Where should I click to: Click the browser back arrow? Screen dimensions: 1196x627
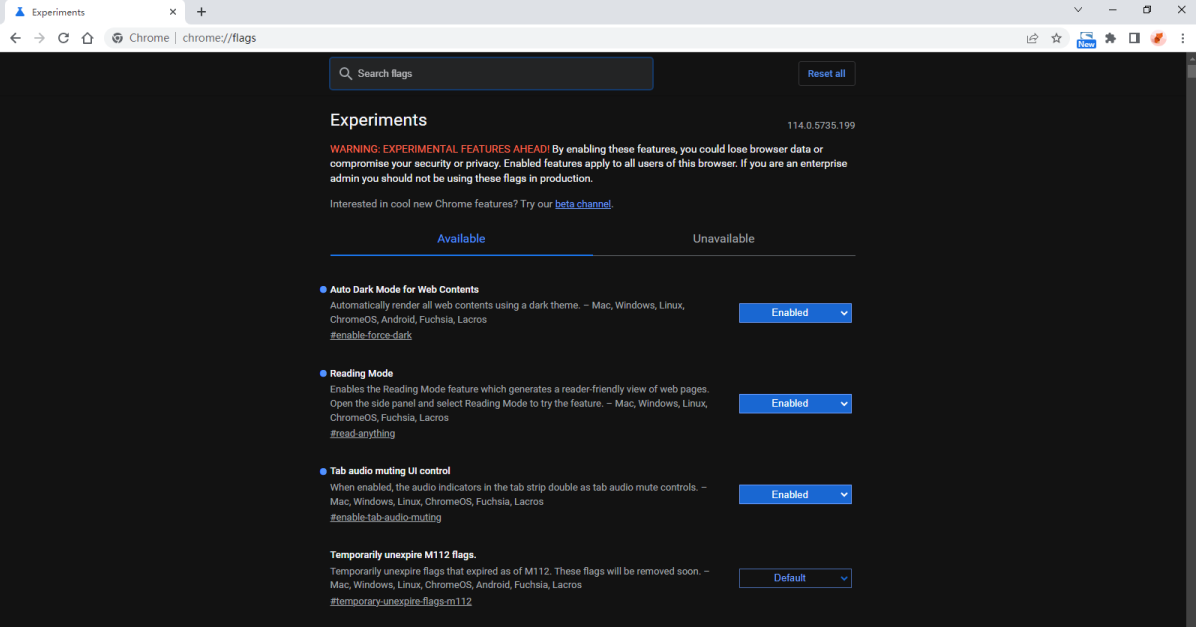click(15, 38)
